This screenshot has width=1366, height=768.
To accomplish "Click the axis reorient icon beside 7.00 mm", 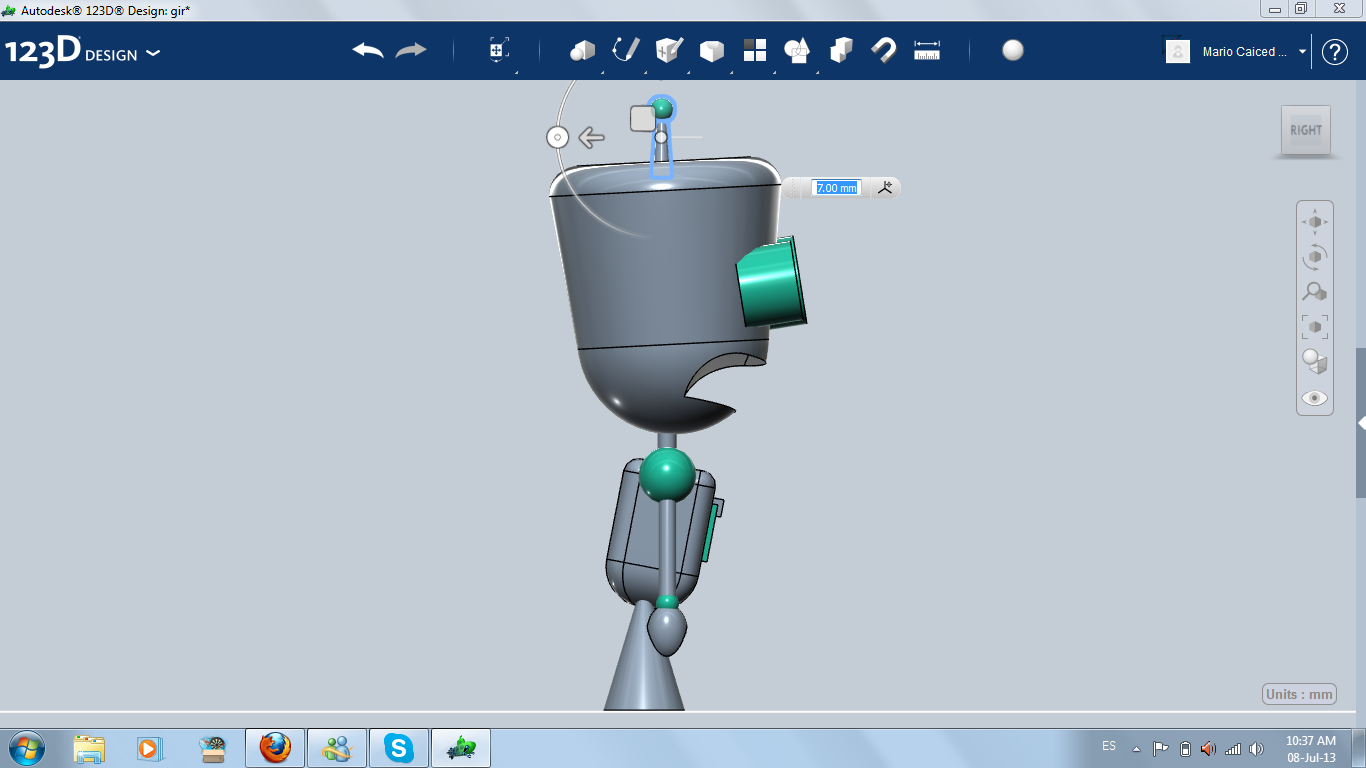I will pyautogui.click(x=885, y=187).
